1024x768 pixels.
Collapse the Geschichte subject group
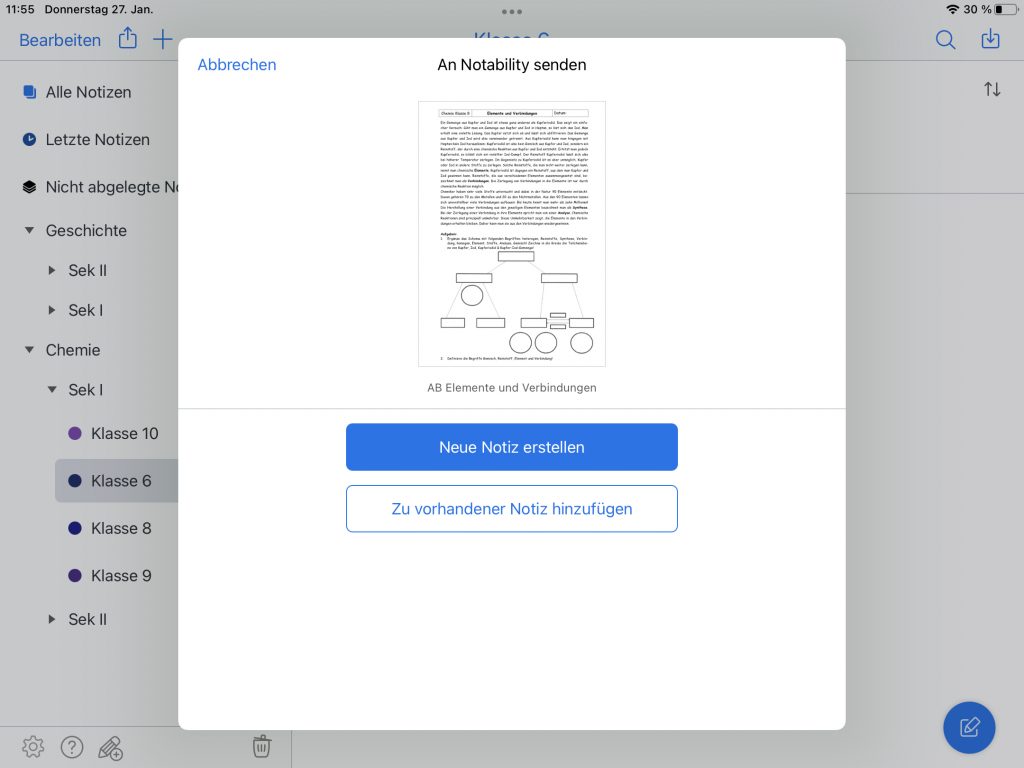[29, 231]
